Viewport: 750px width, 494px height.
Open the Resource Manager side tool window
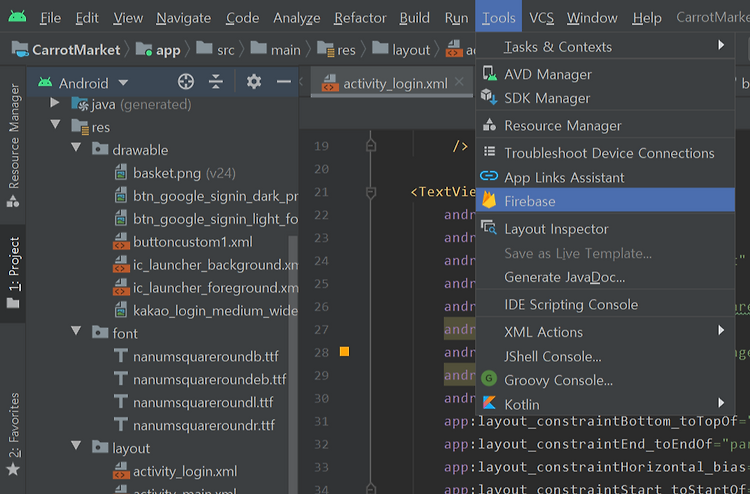pos(13,145)
